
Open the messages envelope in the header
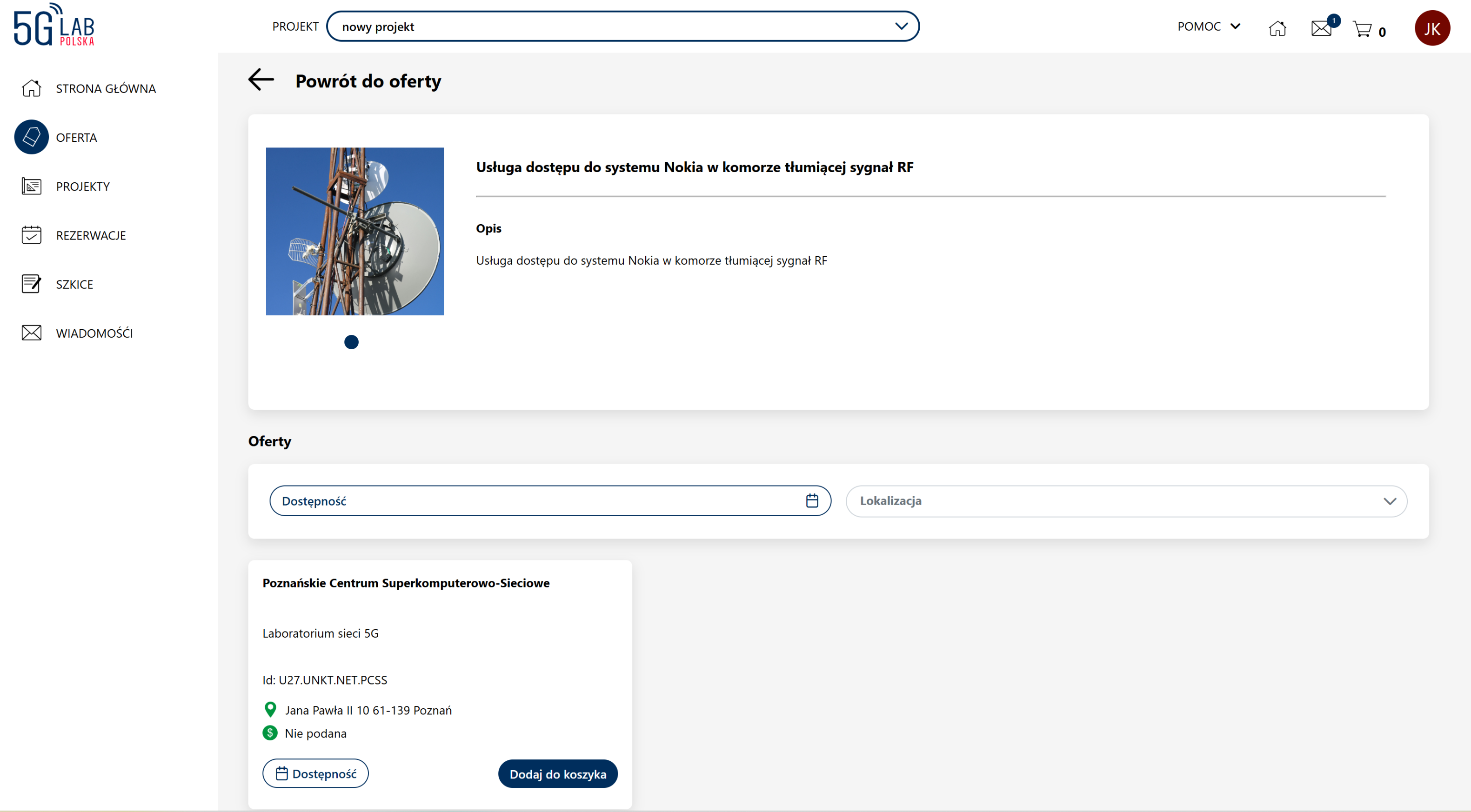click(x=1321, y=28)
